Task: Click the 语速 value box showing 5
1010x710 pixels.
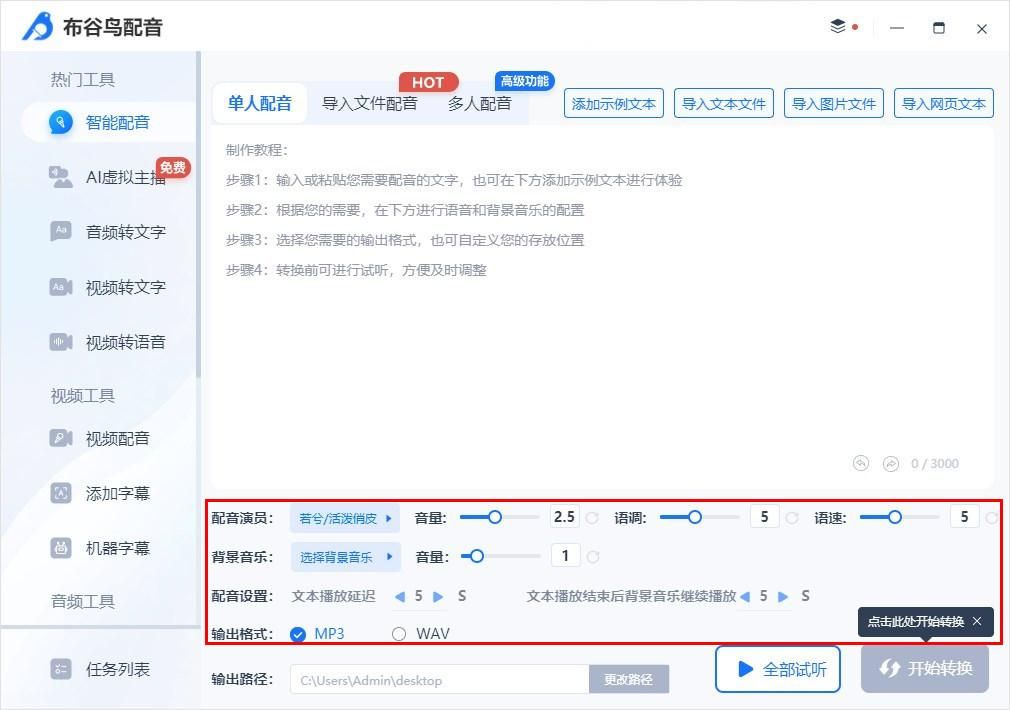Action: (964, 517)
